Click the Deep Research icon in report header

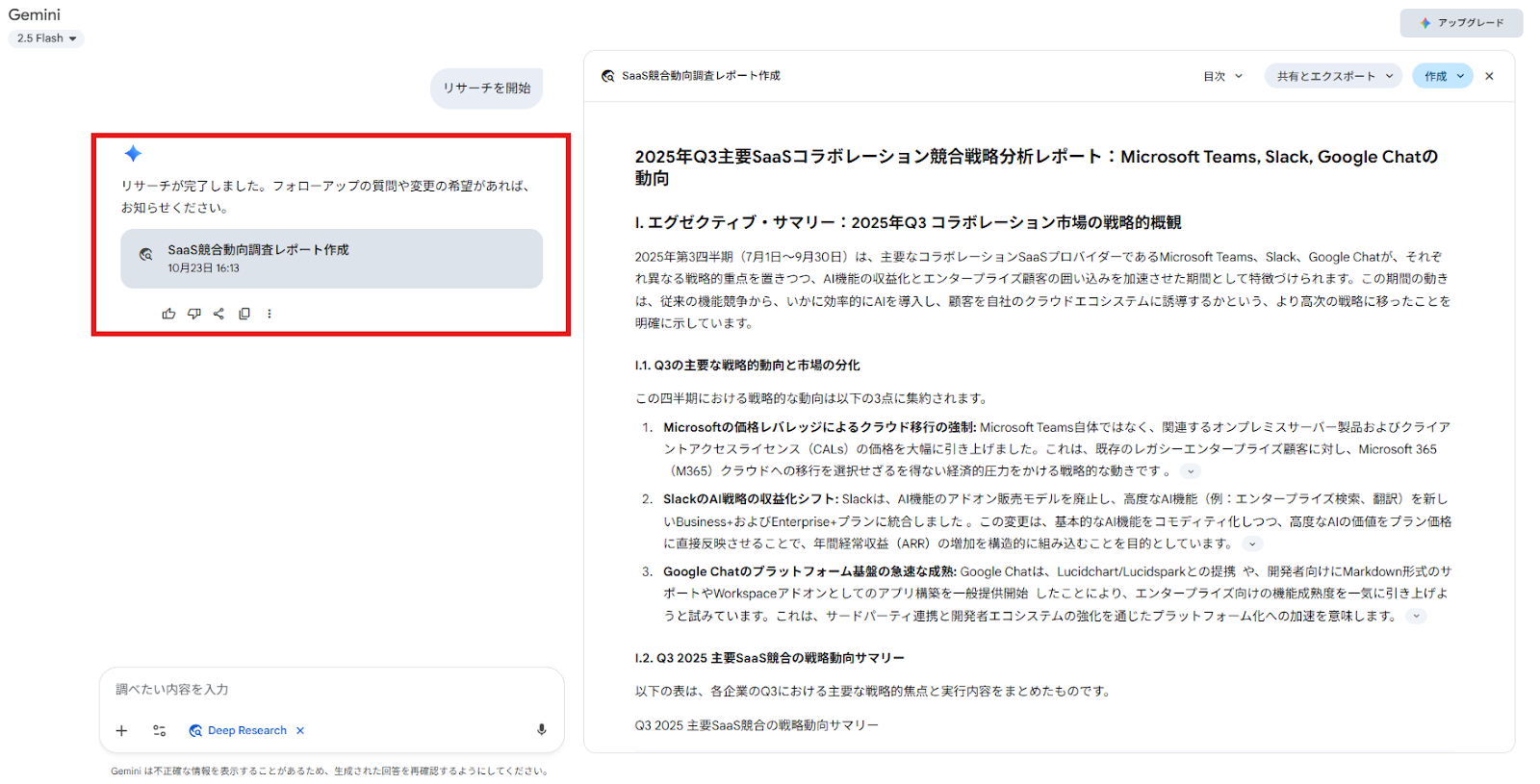(x=608, y=76)
